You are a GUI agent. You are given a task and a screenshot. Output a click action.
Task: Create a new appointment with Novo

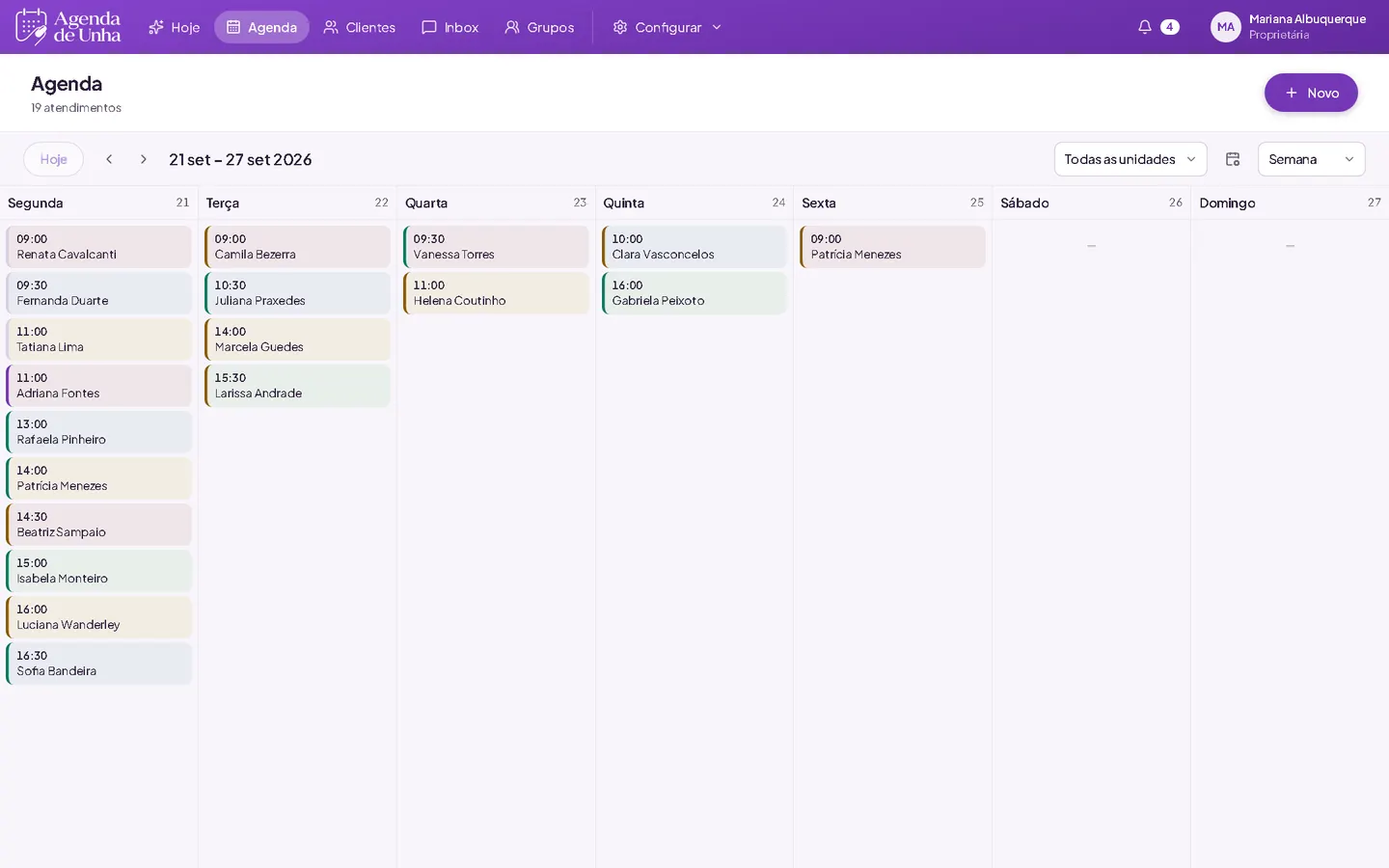1311,93
